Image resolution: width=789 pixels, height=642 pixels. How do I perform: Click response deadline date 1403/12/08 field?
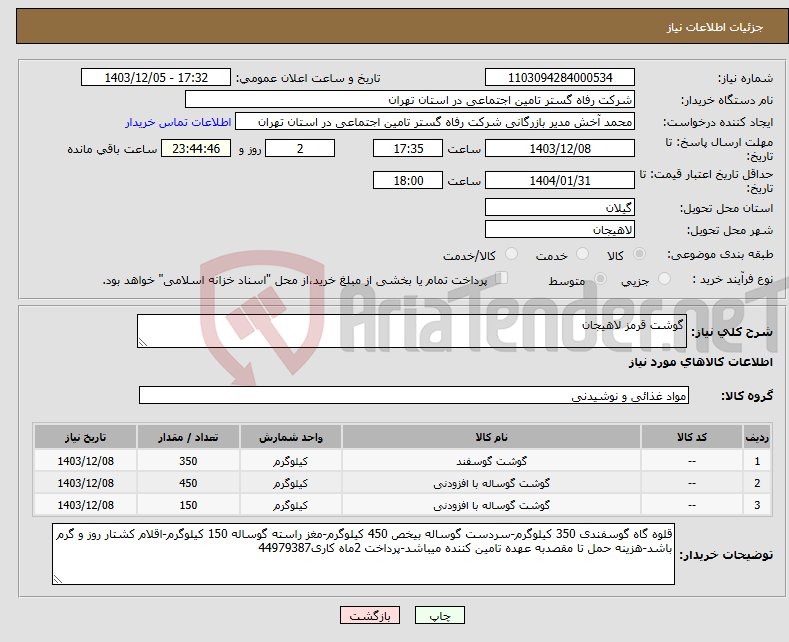[x=560, y=148]
